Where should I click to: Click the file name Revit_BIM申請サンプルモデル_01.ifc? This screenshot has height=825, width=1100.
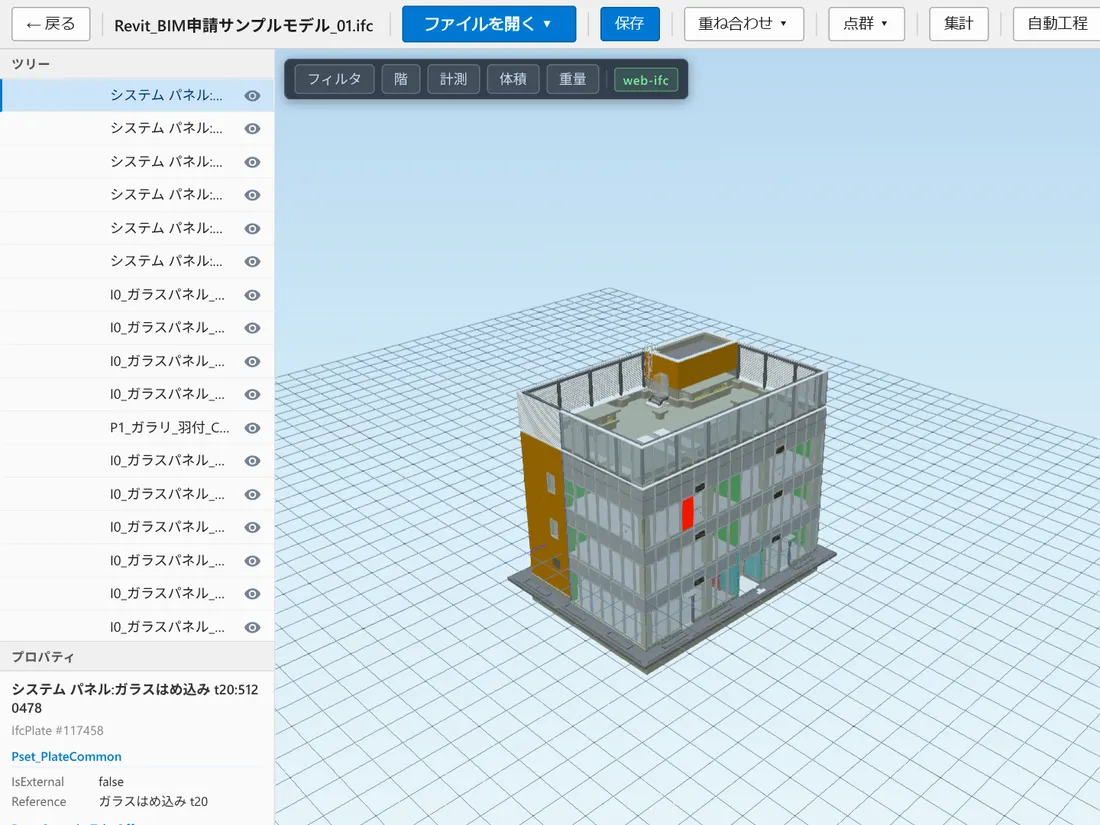pos(244,25)
